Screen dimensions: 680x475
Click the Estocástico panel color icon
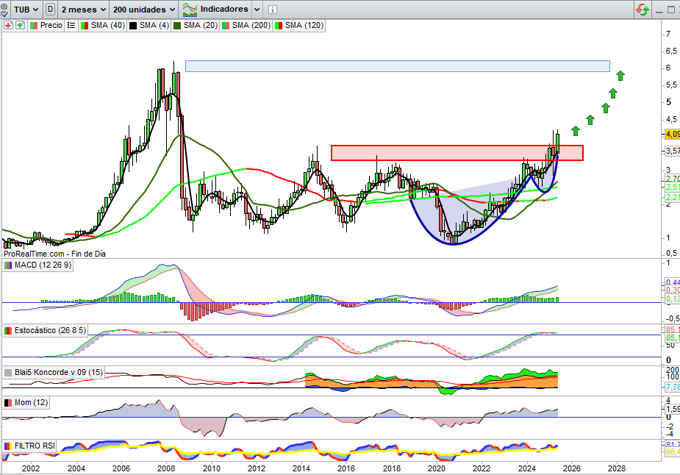click(x=8, y=331)
